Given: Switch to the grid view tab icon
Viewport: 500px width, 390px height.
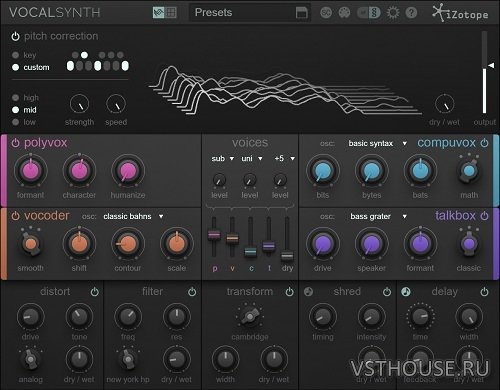Looking at the screenshot, I should [171, 13].
